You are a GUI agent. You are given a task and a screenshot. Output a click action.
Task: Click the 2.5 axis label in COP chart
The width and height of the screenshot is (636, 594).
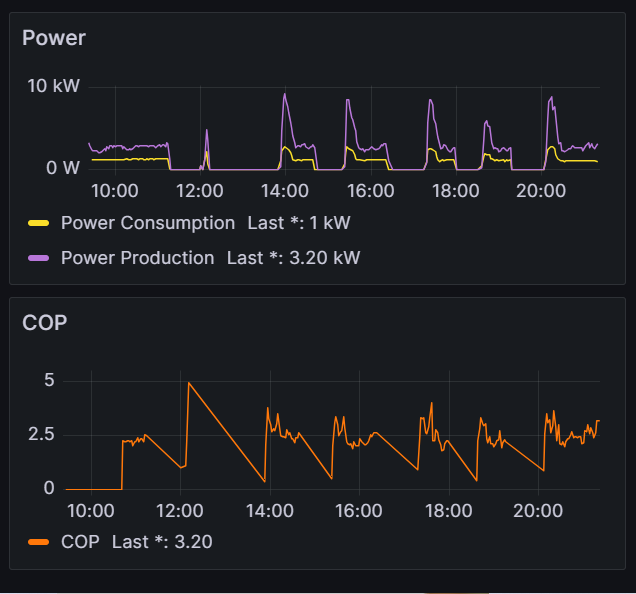pyautogui.click(x=41, y=435)
